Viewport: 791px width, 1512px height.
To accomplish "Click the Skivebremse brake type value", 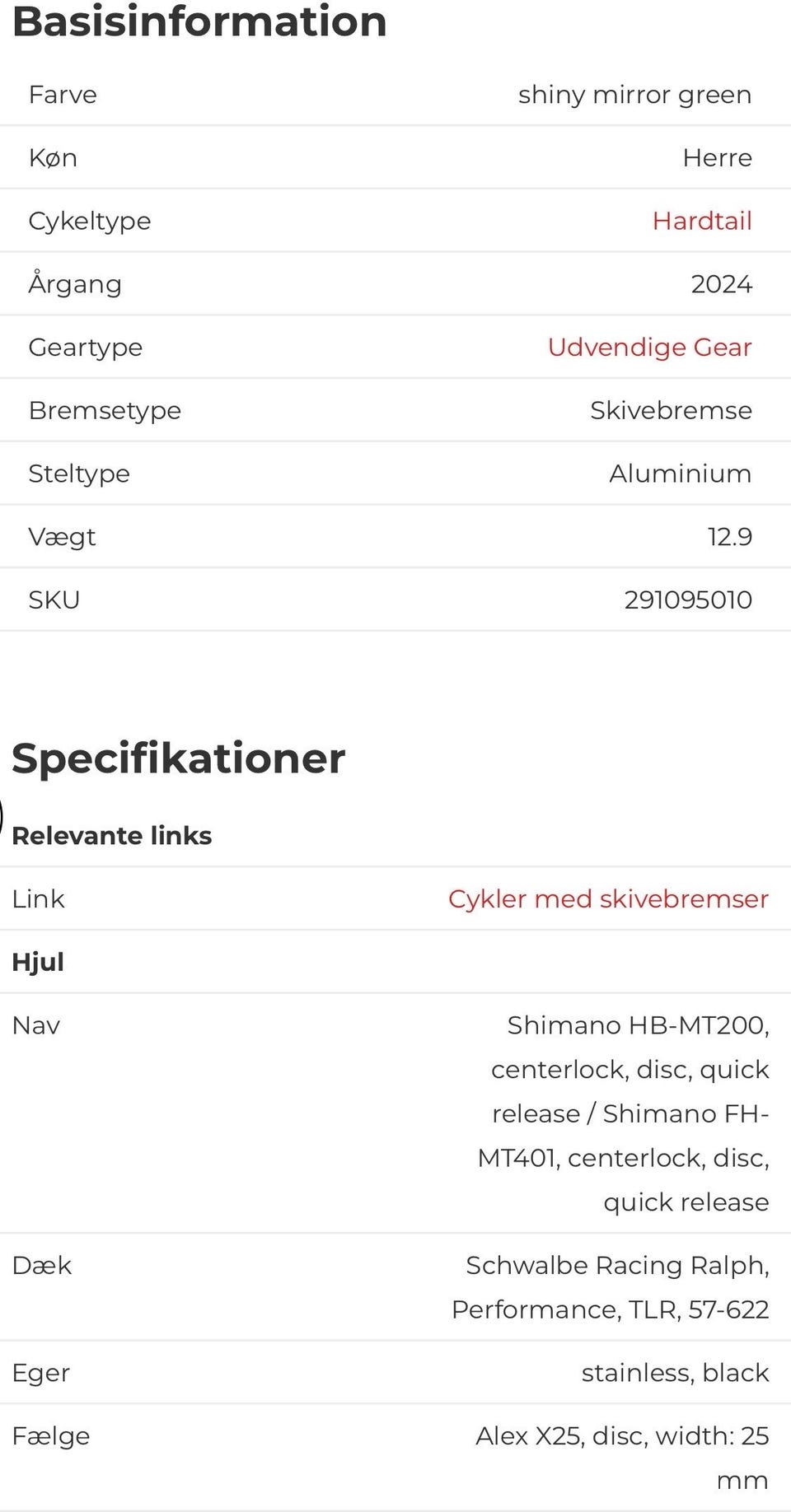I will tap(671, 410).
